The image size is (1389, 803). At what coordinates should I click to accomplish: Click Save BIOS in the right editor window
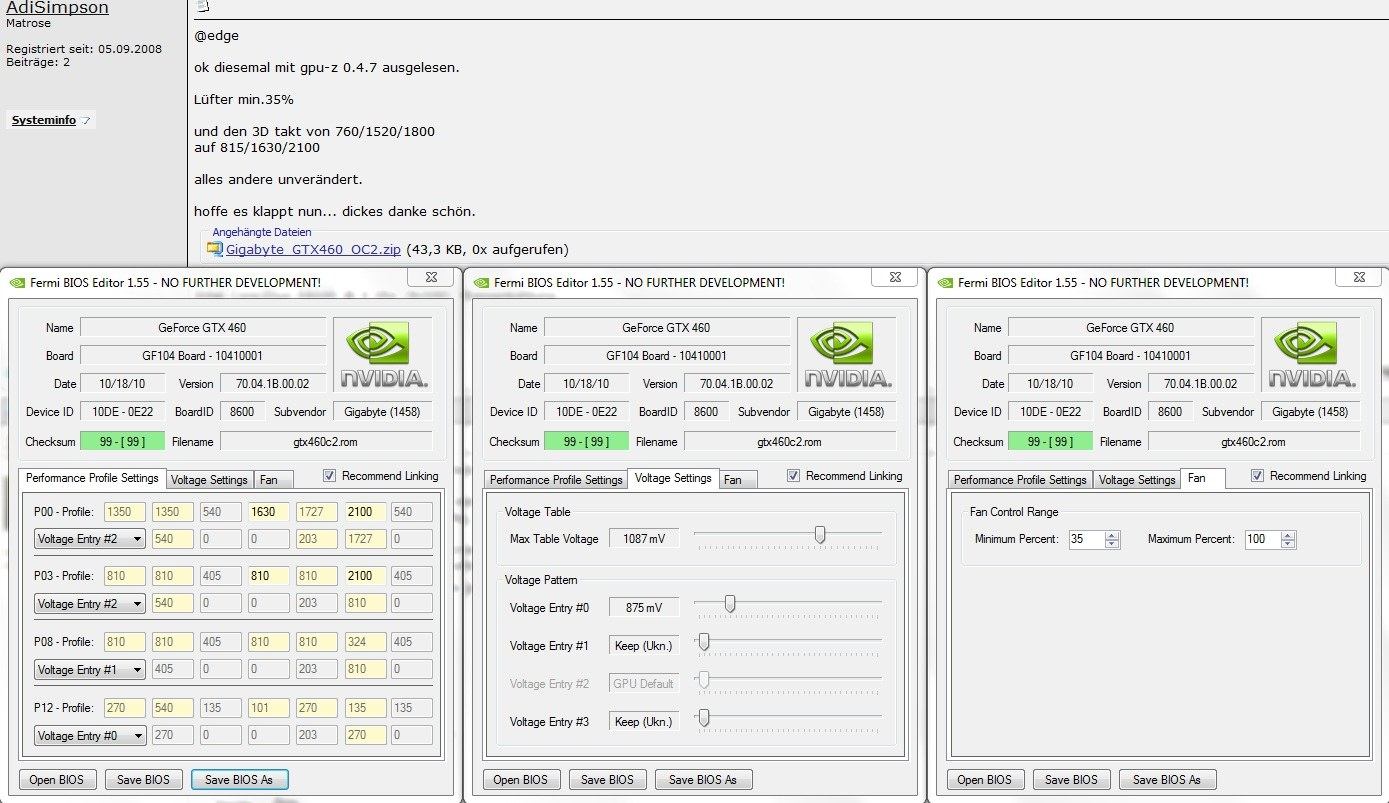[1072, 780]
